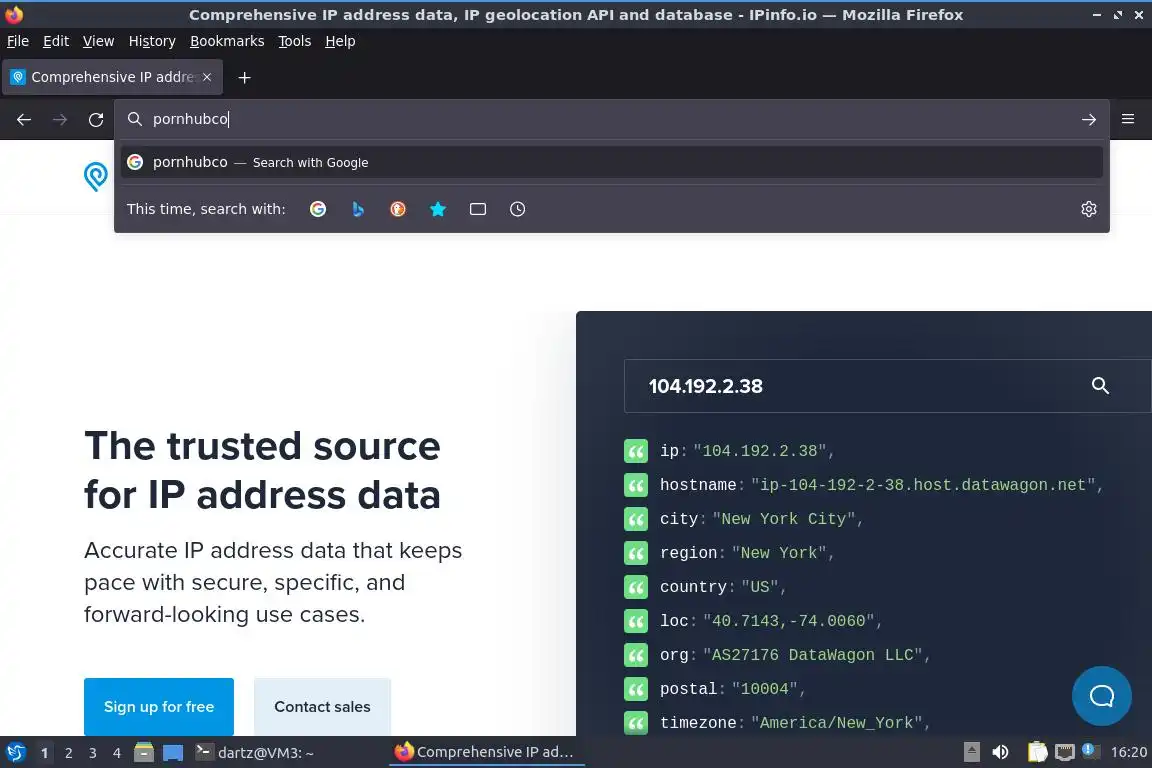This screenshot has height=768, width=1152.
Task: Search this time with Bing icon
Action: point(358,209)
